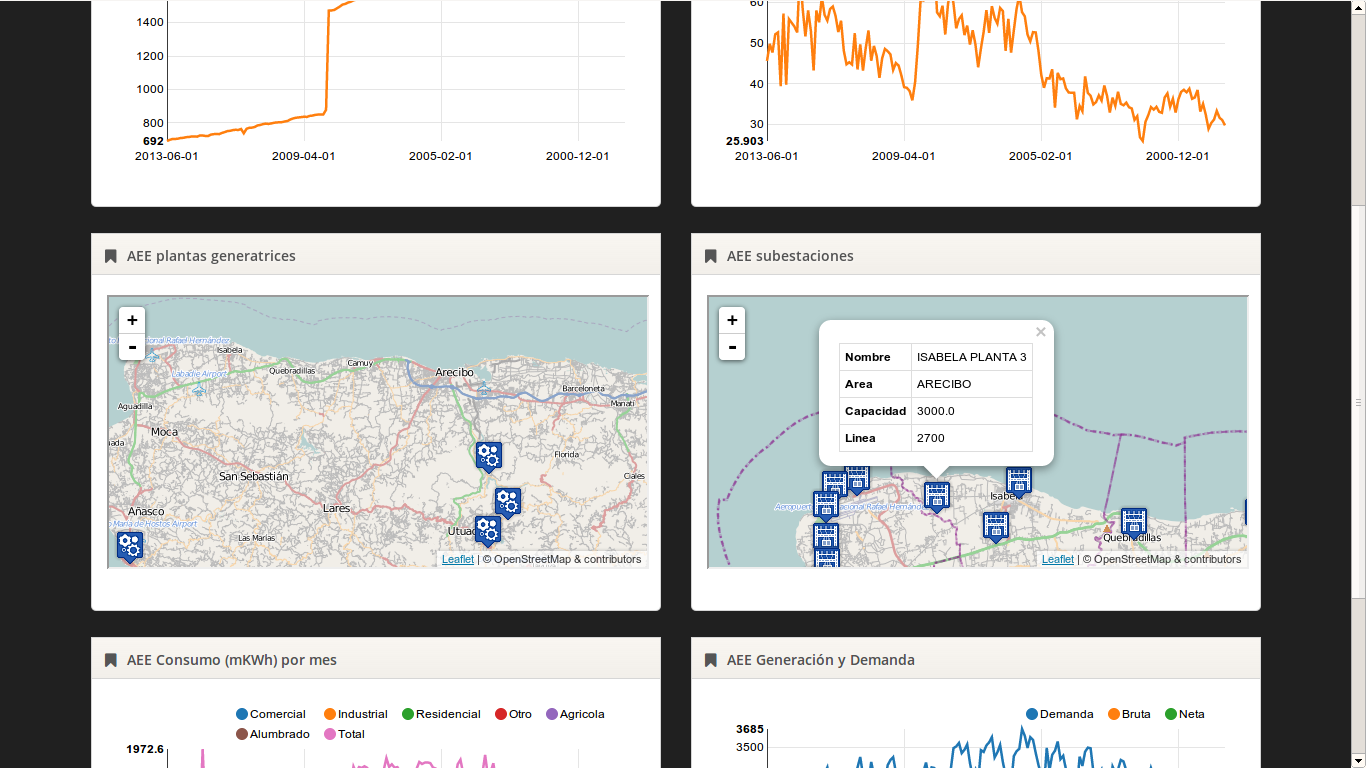Viewport: 1366px width, 768px height.
Task: Zoom out on the subestaciones map
Action: coord(732,346)
